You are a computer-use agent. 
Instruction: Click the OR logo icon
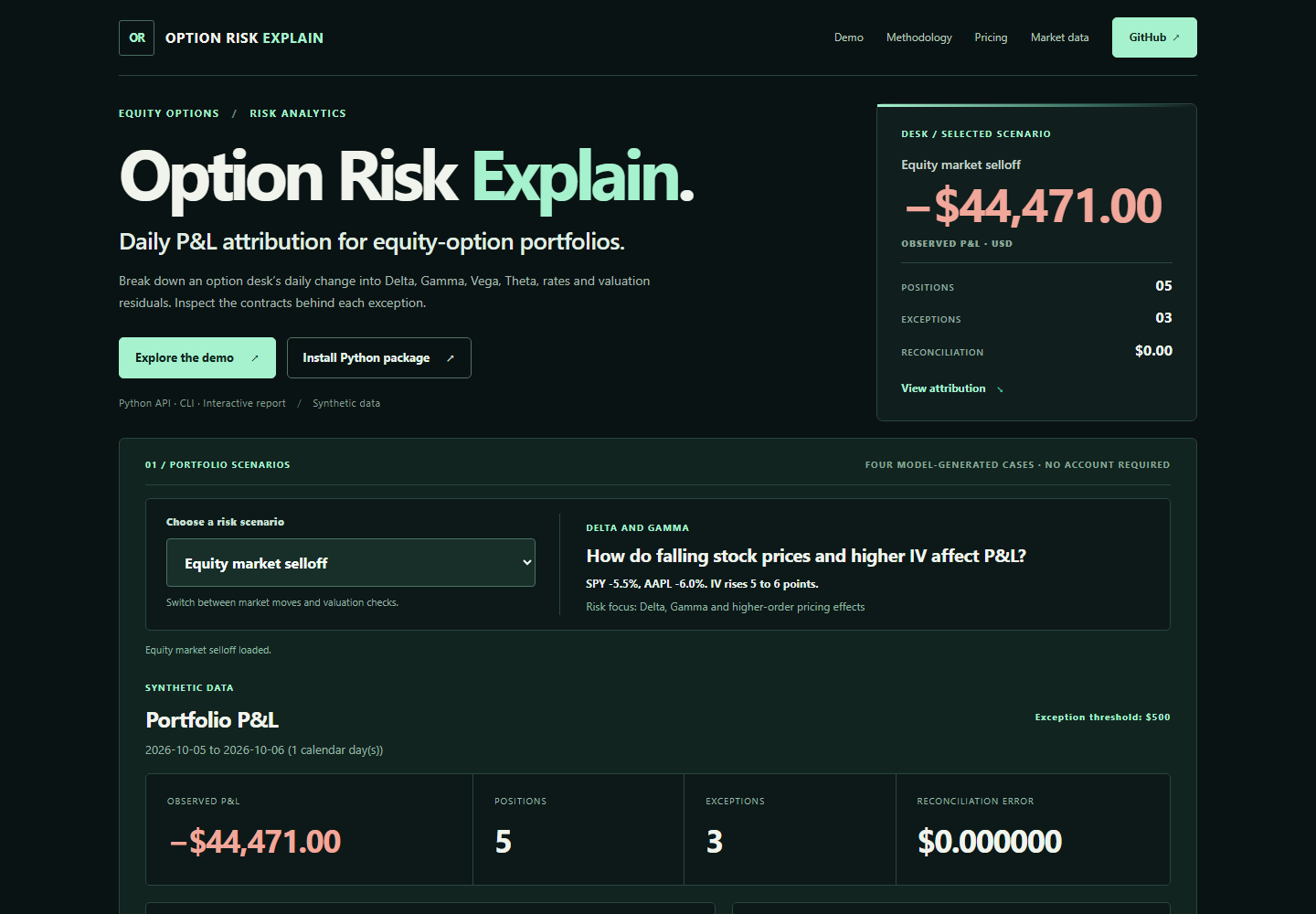(136, 37)
